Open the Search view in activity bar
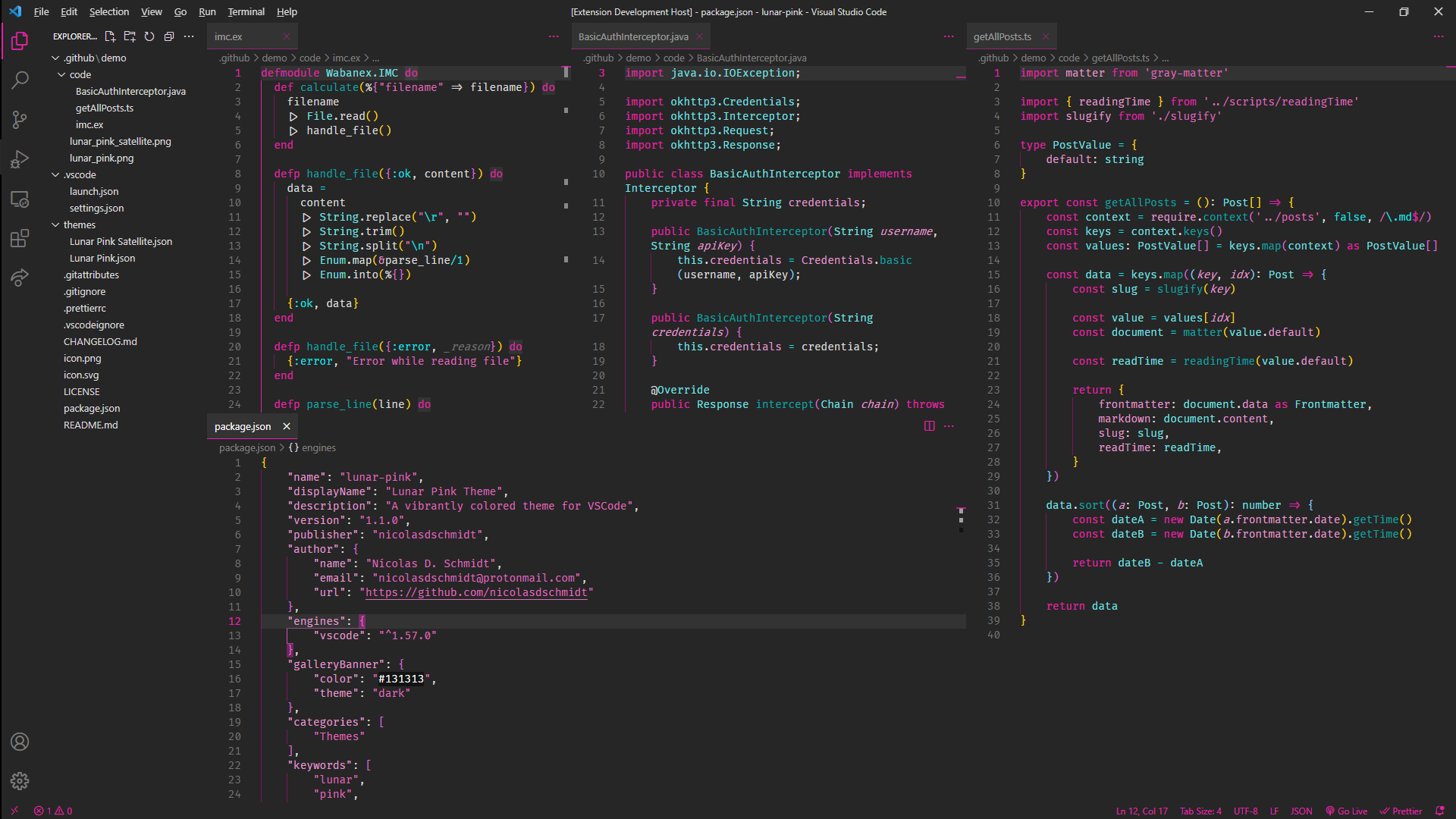 pos(20,80)
